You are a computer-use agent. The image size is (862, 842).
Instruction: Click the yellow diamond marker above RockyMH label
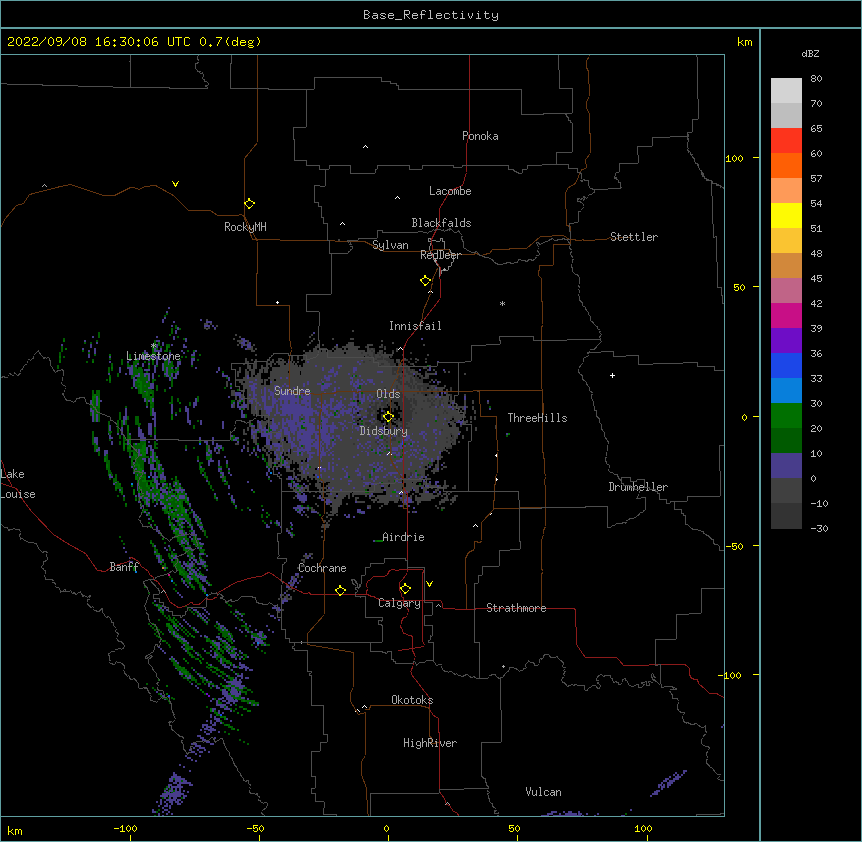(249, 204)
